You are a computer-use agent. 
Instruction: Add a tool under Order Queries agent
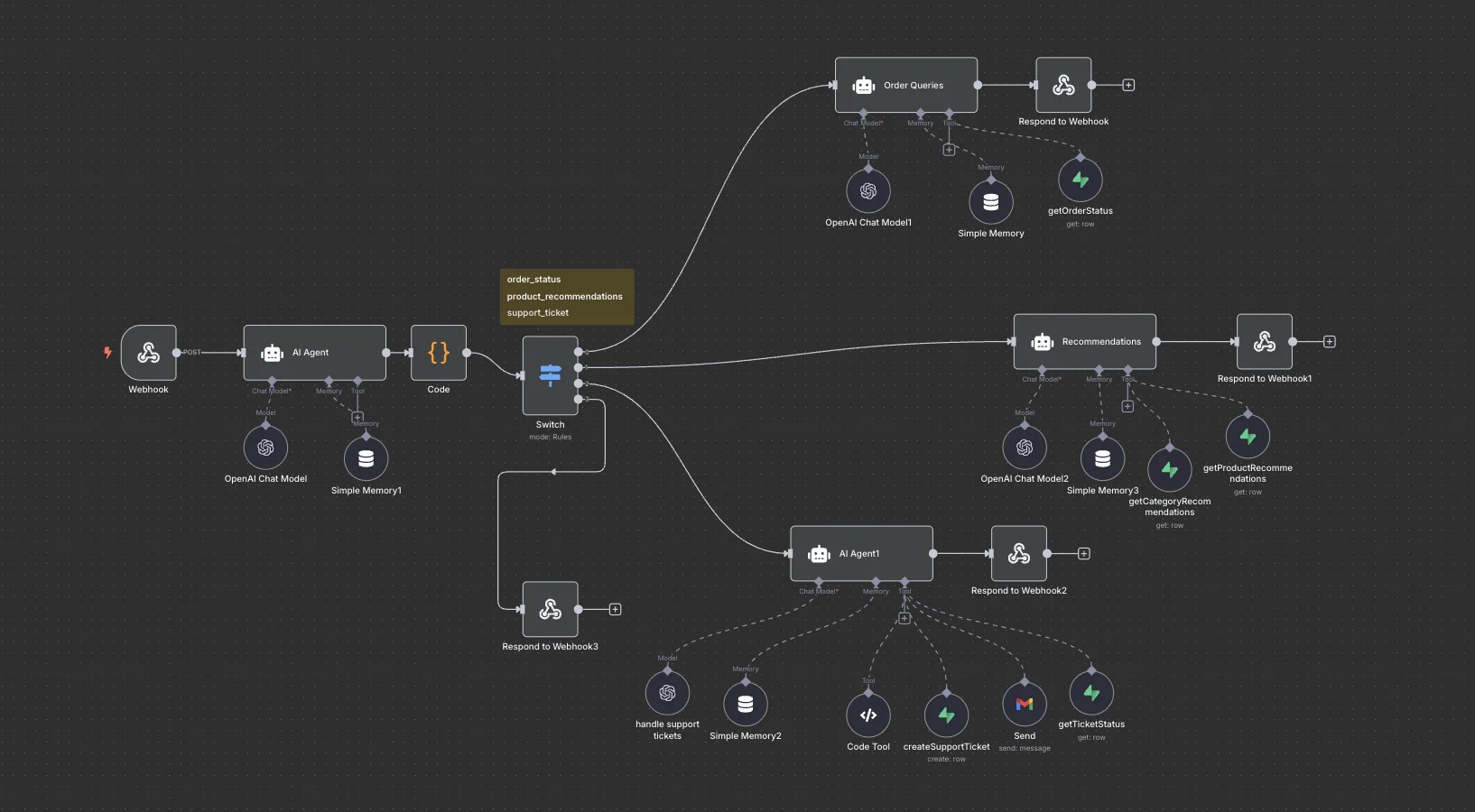(x=949, y=150)
